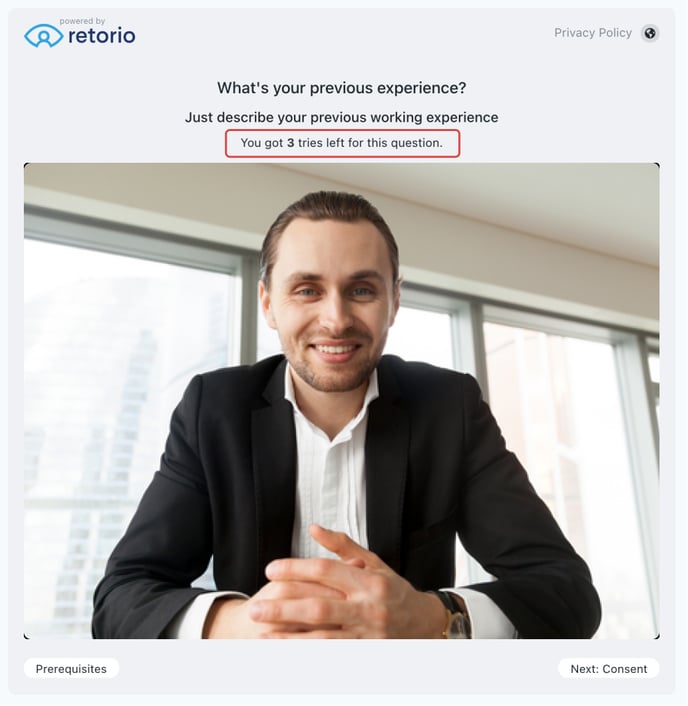
Task: Continue to Next: Consent
Action: tap(608, 669)
